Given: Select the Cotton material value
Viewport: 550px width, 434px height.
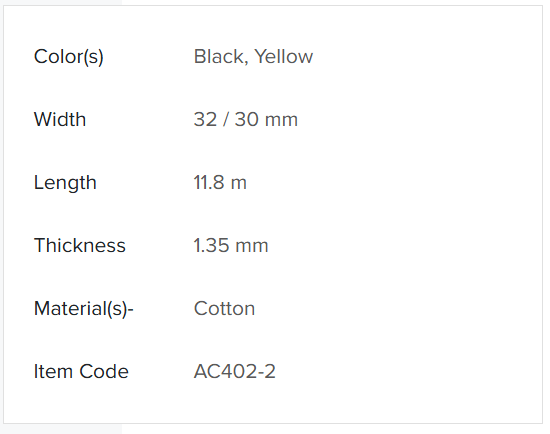Looking at the screenshot, I should pos(224,309).
